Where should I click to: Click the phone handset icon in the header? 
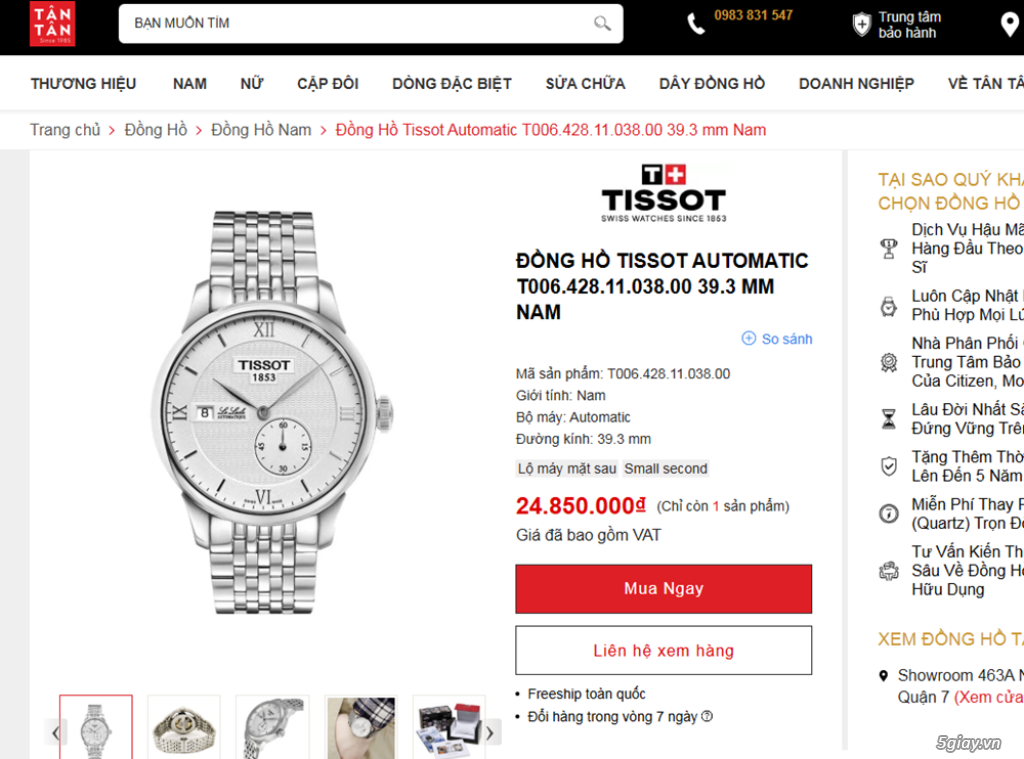[696, 22]
